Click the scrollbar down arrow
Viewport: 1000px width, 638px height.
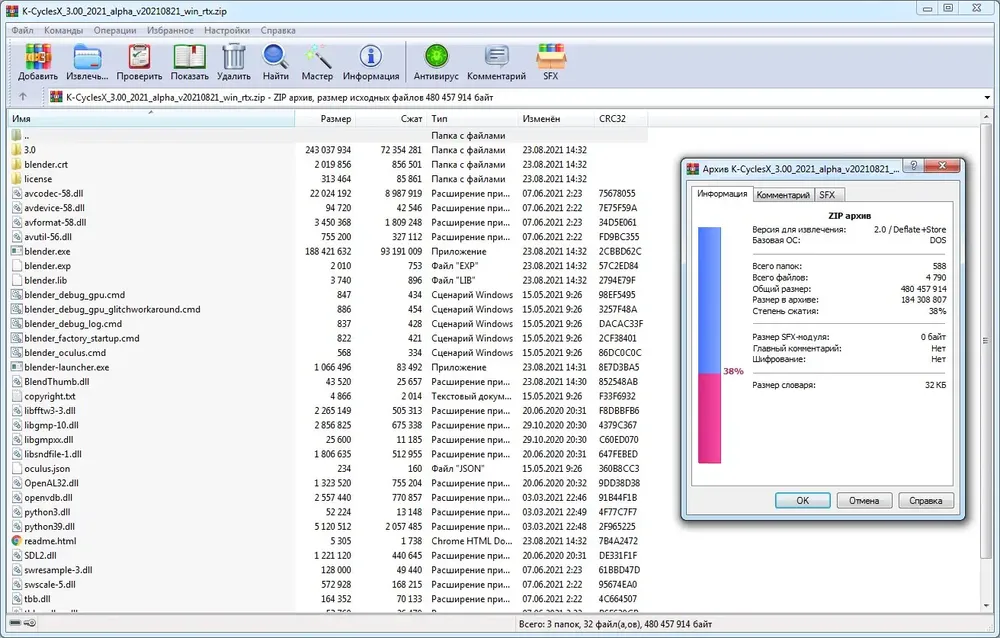[987, 605]
